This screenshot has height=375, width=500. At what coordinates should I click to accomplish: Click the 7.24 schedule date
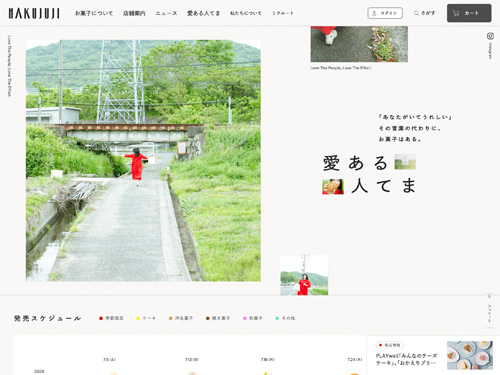pos(354,360)
